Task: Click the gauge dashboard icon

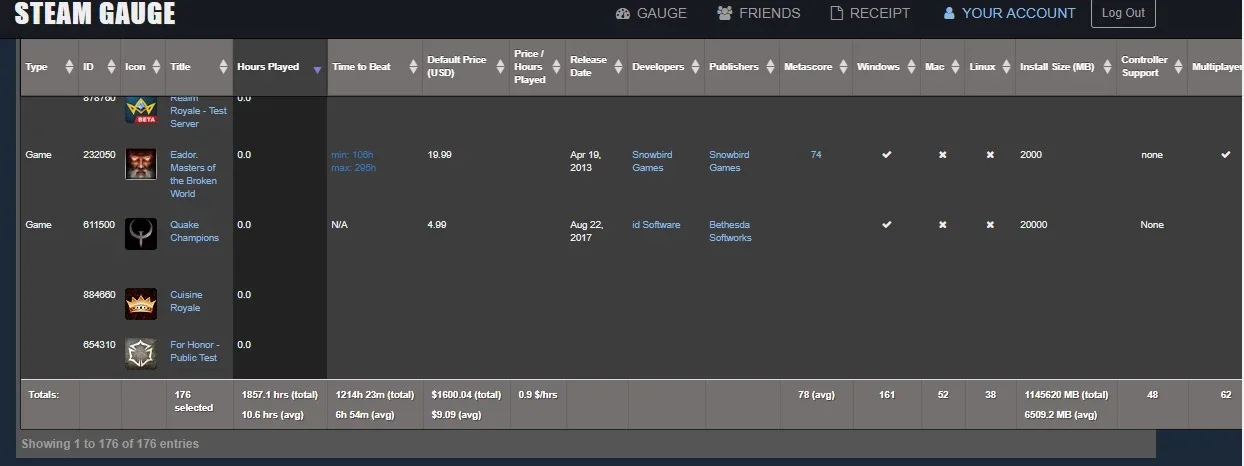Action: point(623,13)
